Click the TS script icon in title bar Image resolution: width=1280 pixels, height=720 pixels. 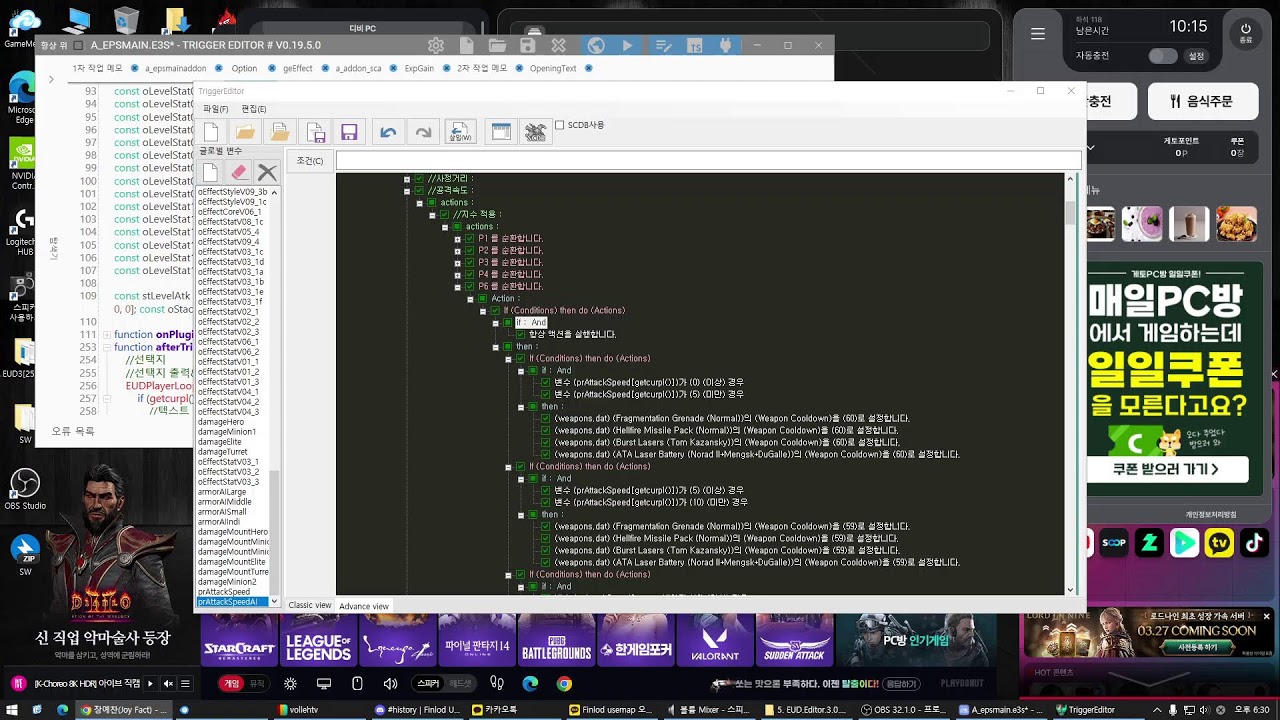pyautogui.click(x=696, y=45)
